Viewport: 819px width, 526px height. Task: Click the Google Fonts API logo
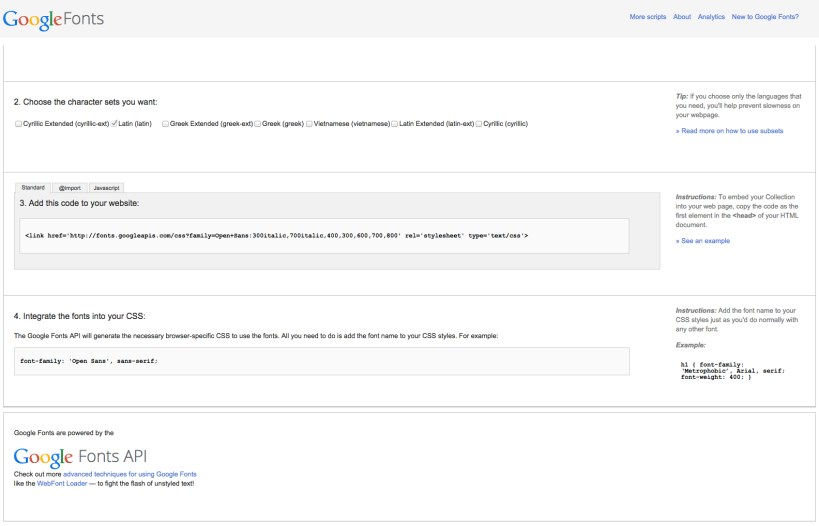click(80, 457)
